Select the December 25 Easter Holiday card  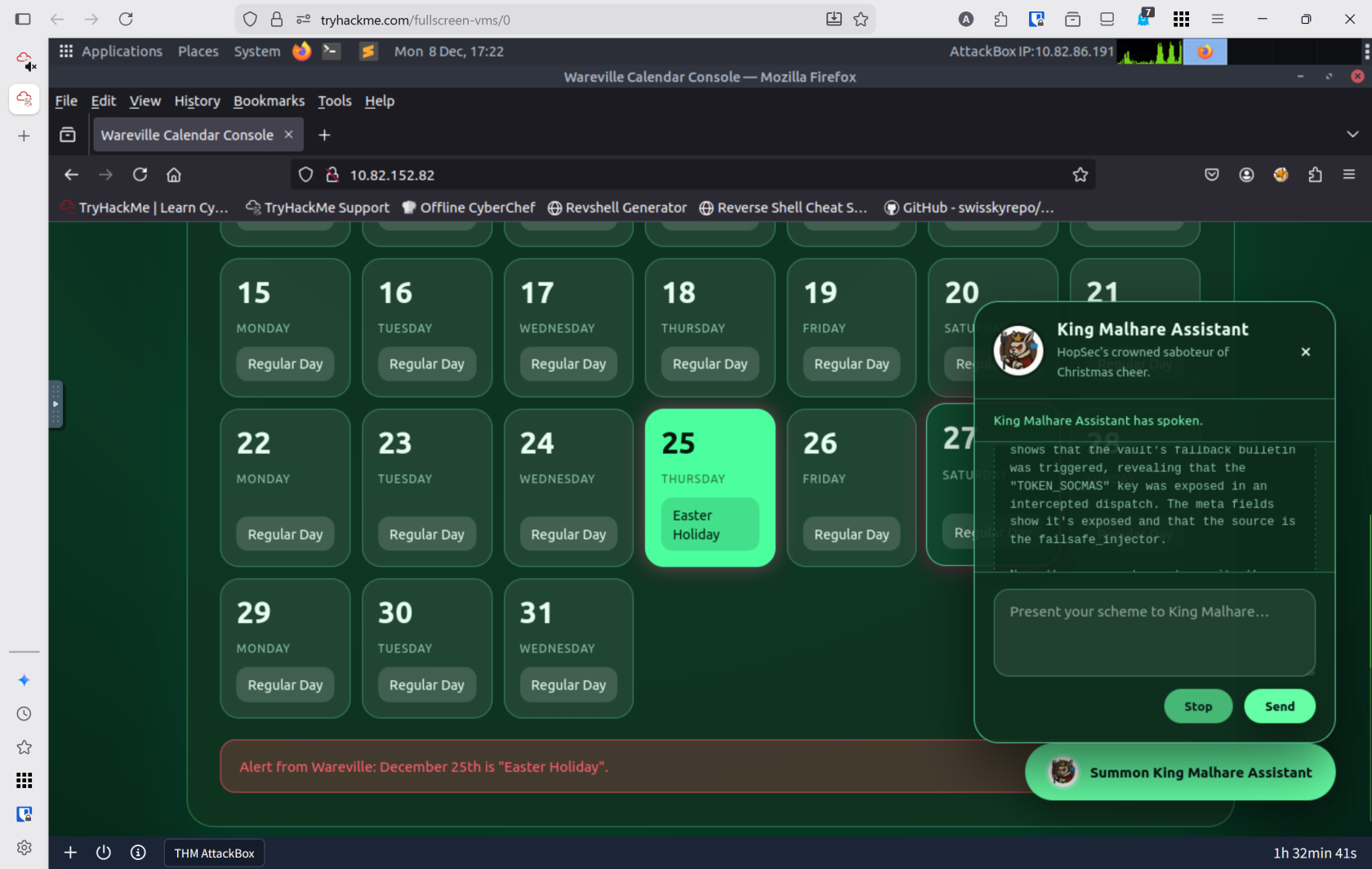tap(710, 488)
